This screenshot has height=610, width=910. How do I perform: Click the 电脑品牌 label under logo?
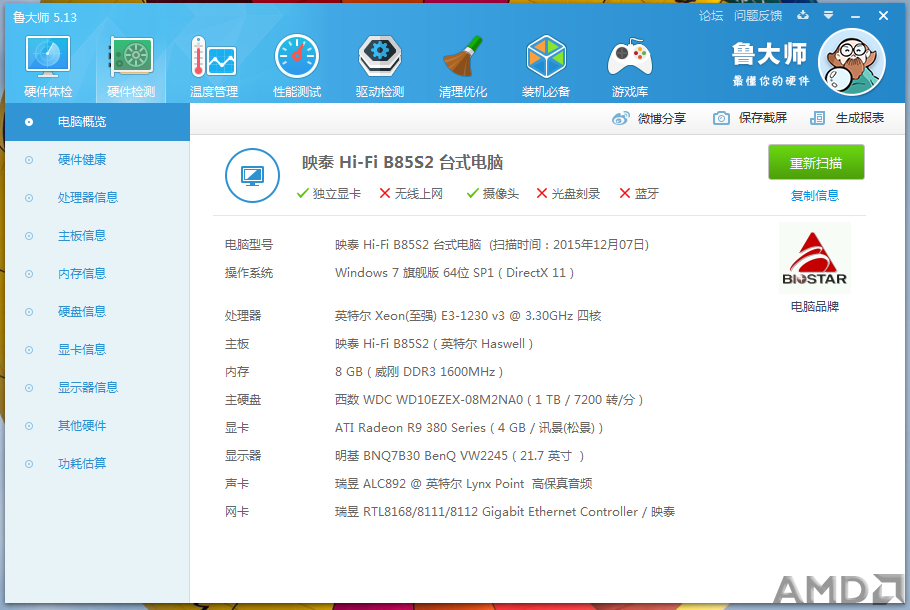pos(815,306)
